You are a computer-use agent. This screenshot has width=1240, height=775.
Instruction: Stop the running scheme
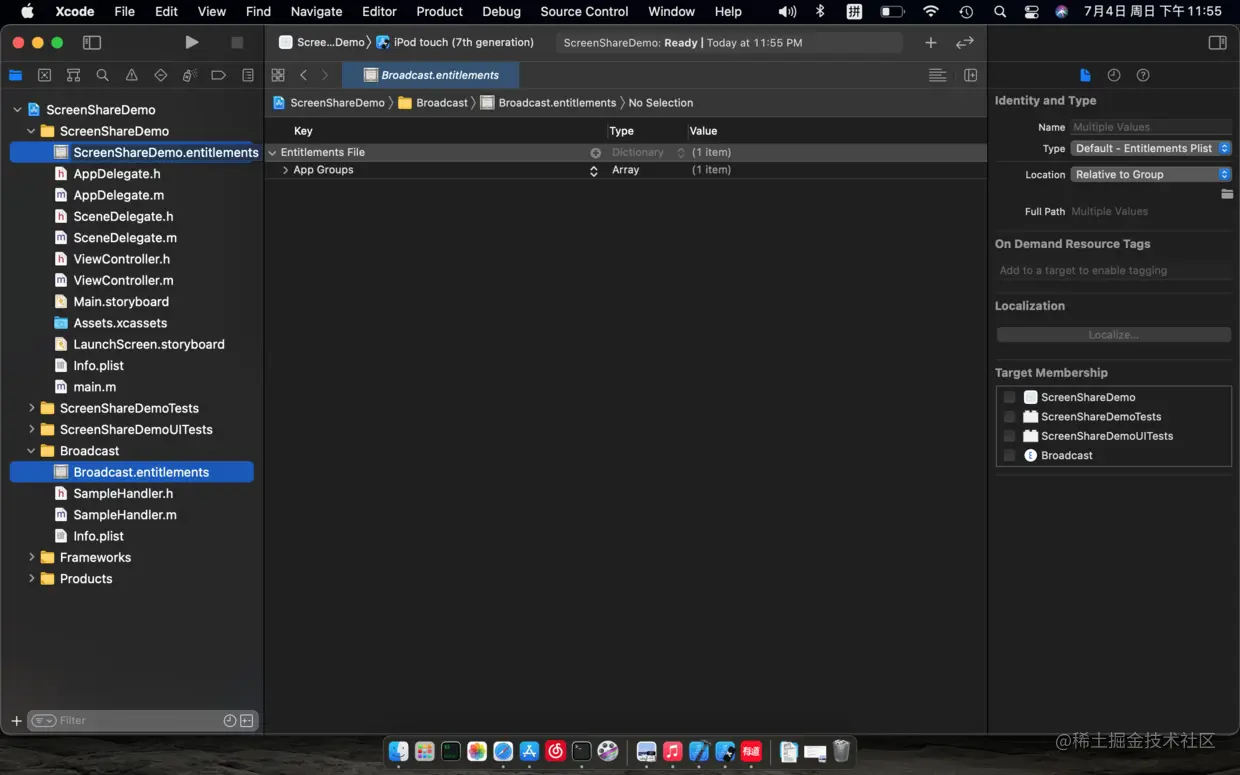click(x=237, y=43)
